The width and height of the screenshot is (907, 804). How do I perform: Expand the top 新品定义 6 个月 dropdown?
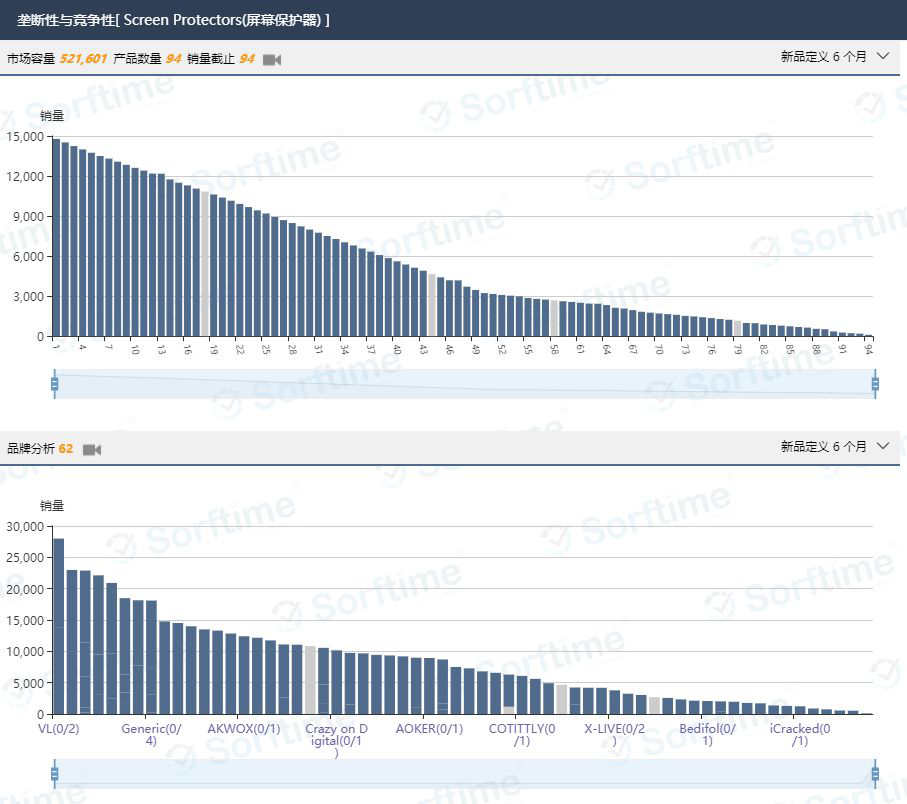click(834, 57)
